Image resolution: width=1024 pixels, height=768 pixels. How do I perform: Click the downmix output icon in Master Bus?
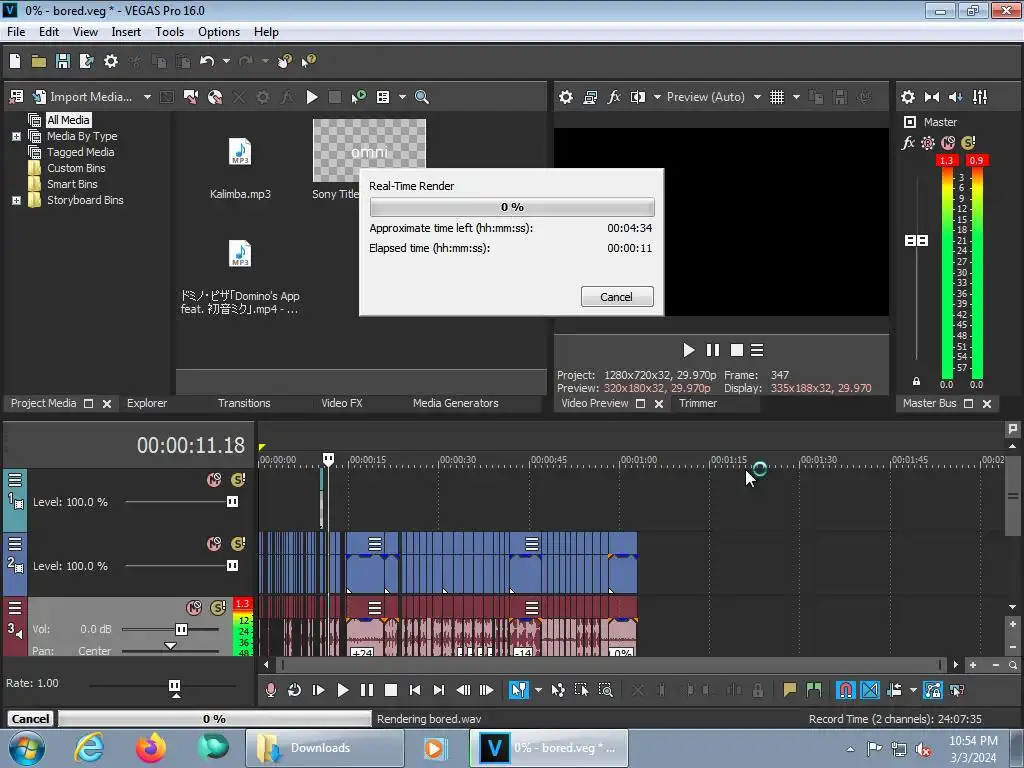pyautogui.click(x=932, y=97)
